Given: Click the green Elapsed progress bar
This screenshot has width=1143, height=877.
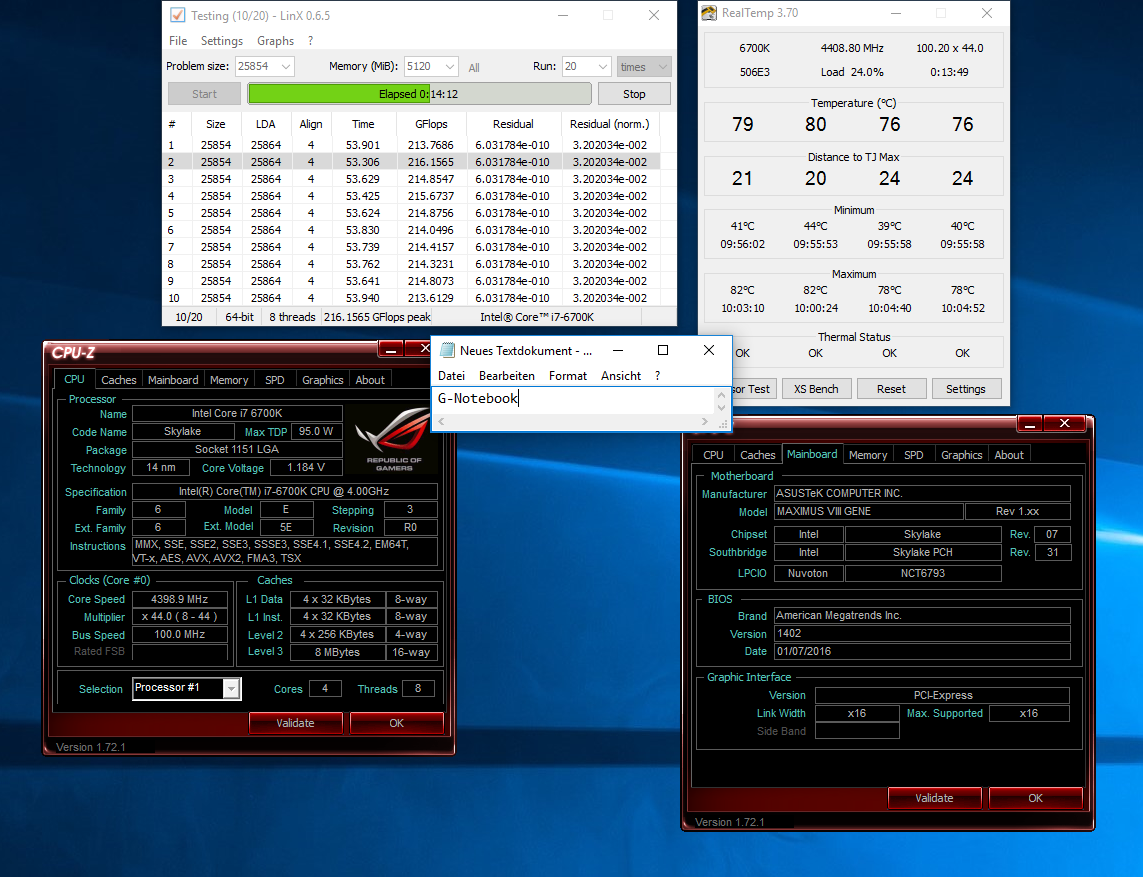Looking at the screenshot, I should click(x=419, y=94).
